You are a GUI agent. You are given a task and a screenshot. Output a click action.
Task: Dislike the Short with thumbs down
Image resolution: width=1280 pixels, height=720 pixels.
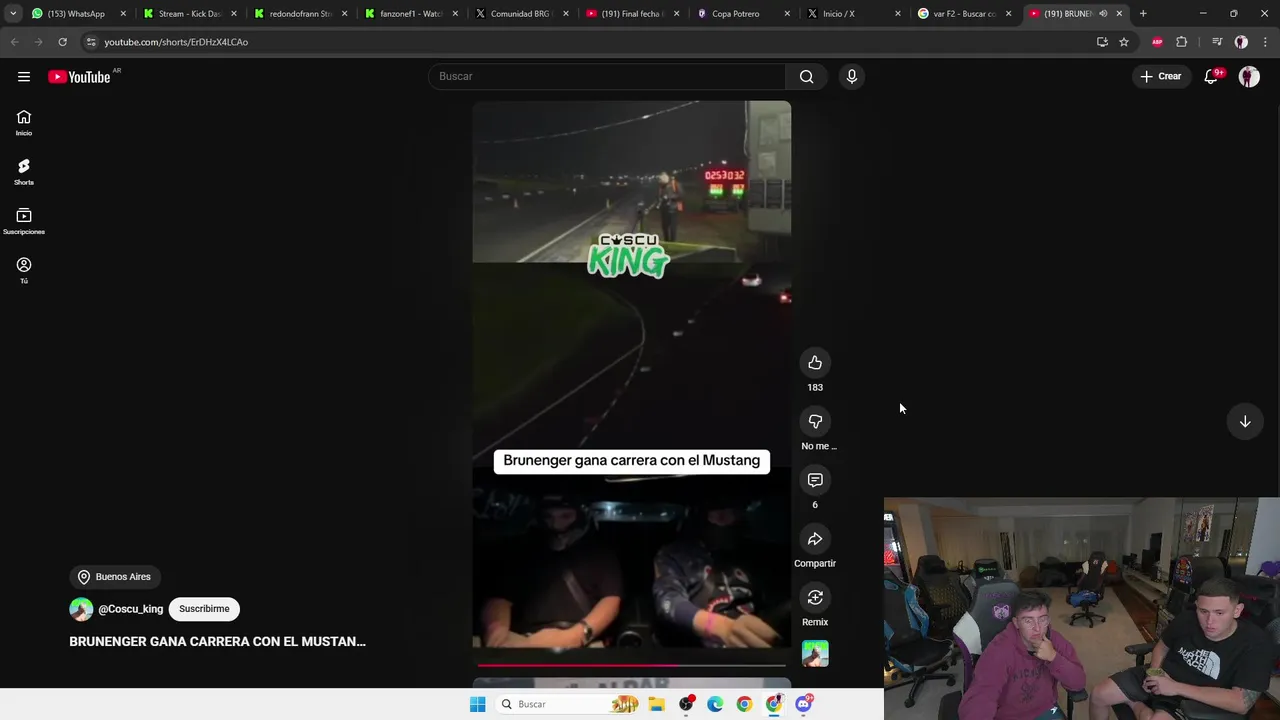click(x=815, y=422)
